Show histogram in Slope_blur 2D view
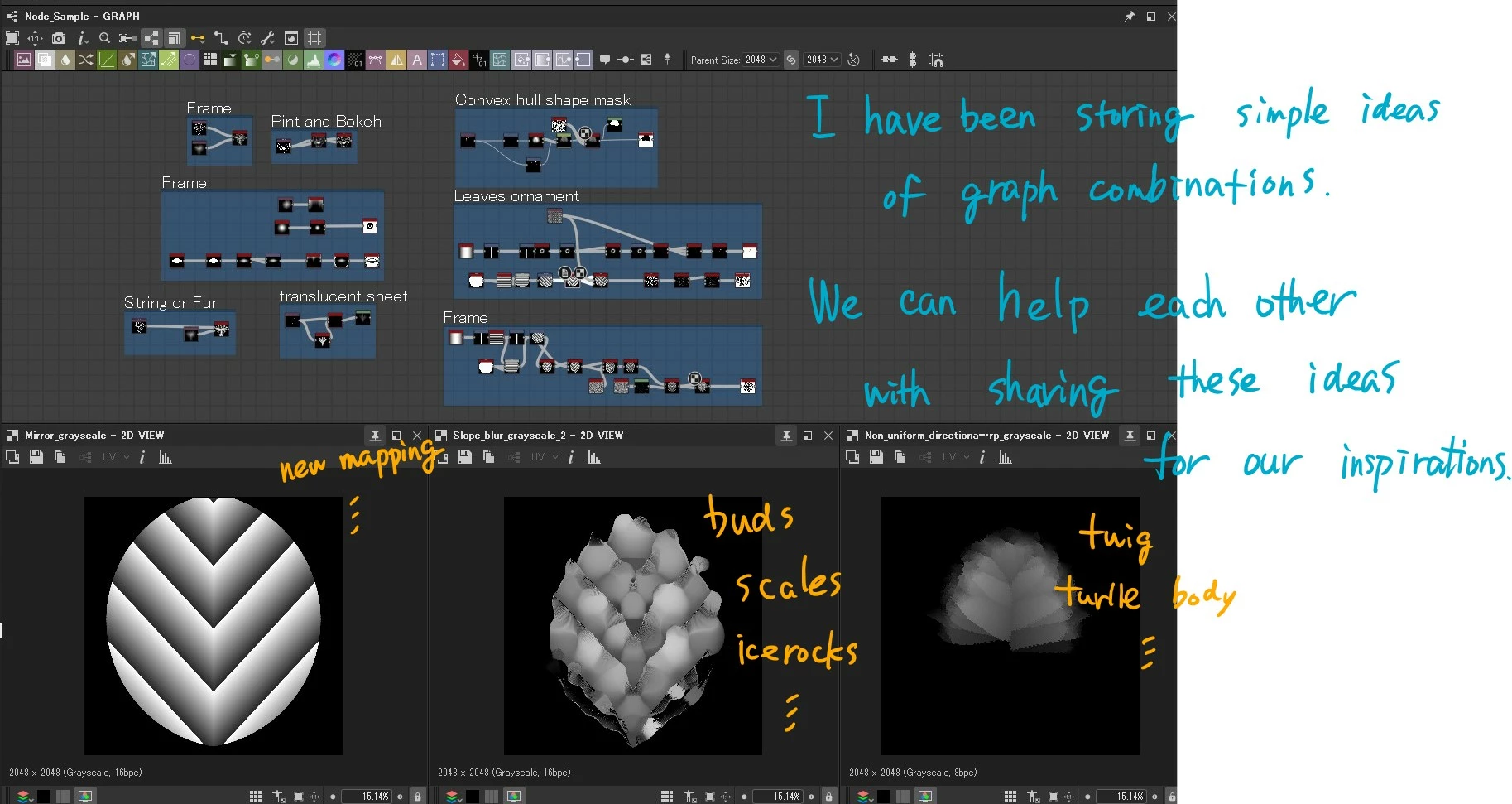Image resolution: width=1512 pixels, height=804 pixels. 594,457
